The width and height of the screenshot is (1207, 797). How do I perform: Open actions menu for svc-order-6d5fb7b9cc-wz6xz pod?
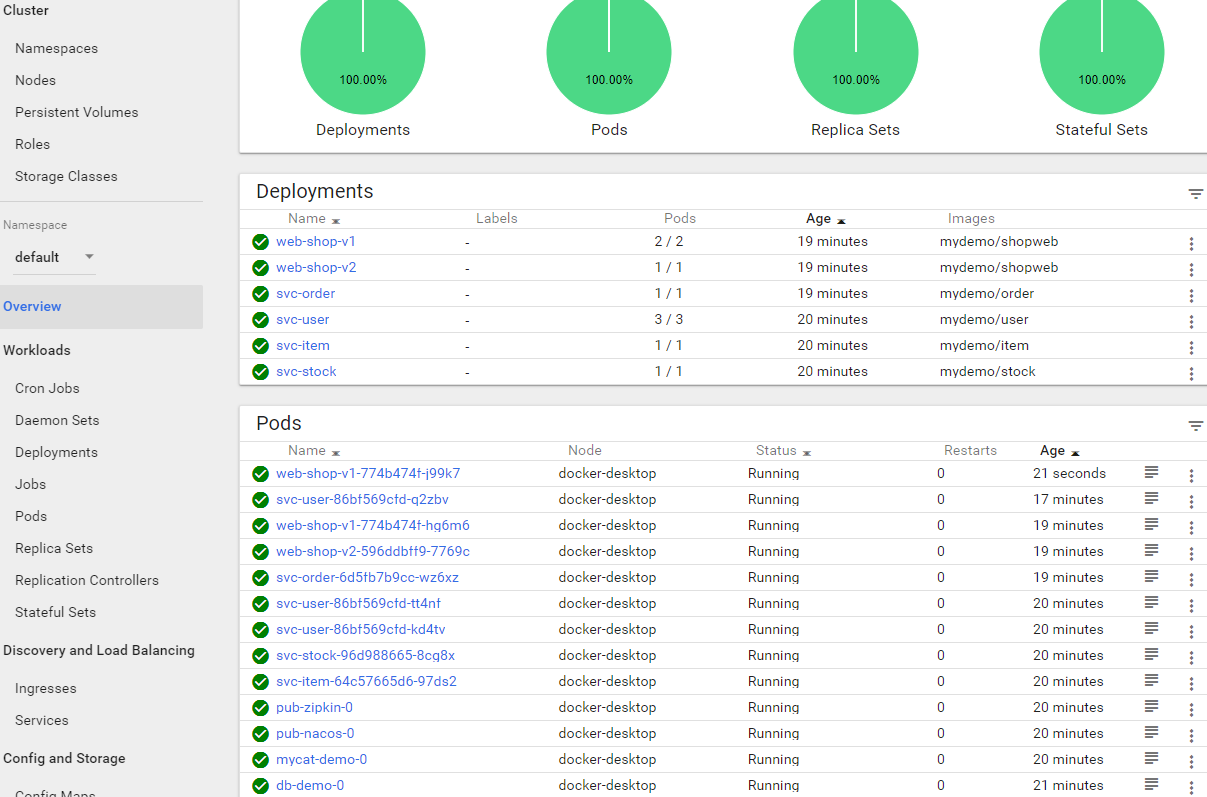1191,579
